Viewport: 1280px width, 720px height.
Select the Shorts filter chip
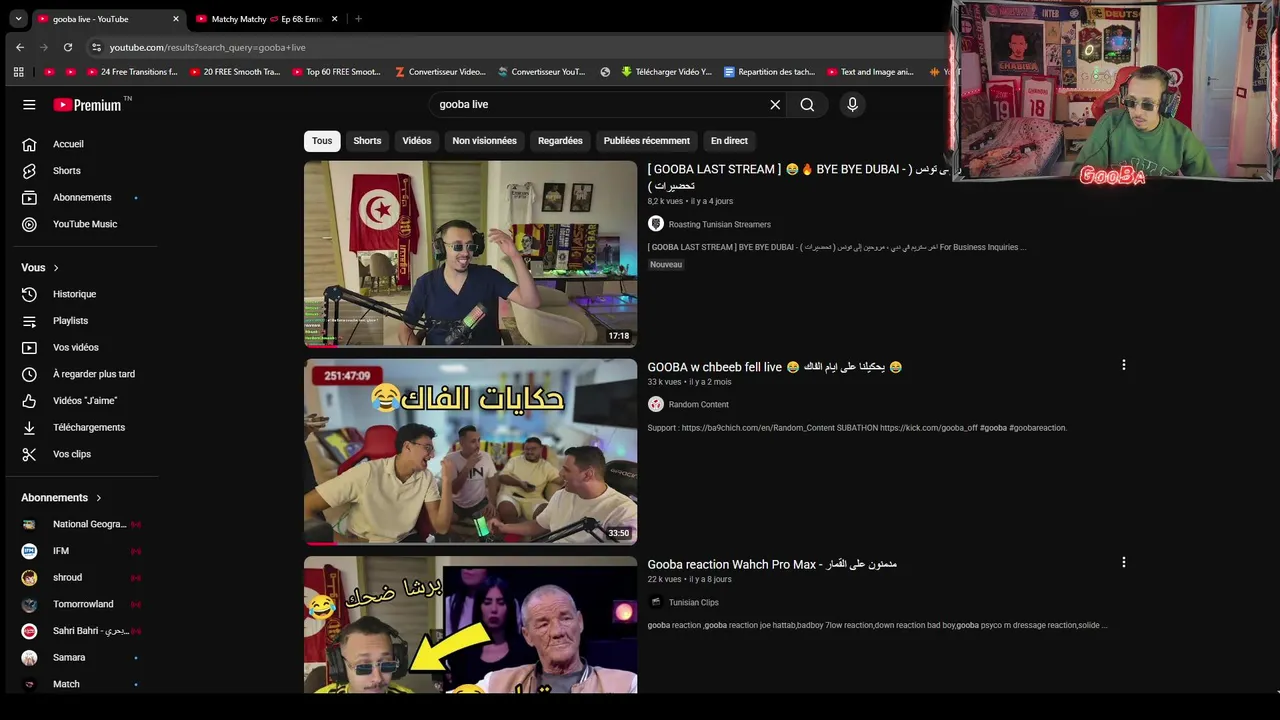[367, 141]
